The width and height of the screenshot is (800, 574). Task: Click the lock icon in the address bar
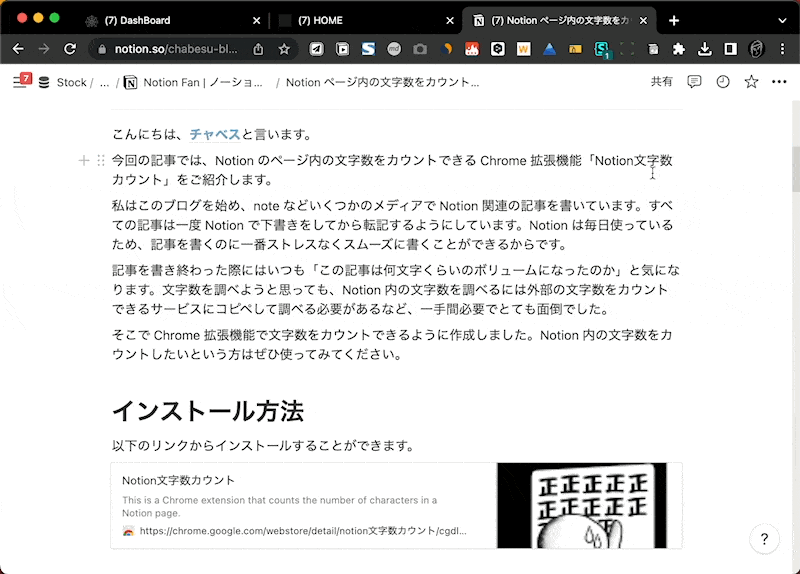pyautogui.click(x=102, y=49)
